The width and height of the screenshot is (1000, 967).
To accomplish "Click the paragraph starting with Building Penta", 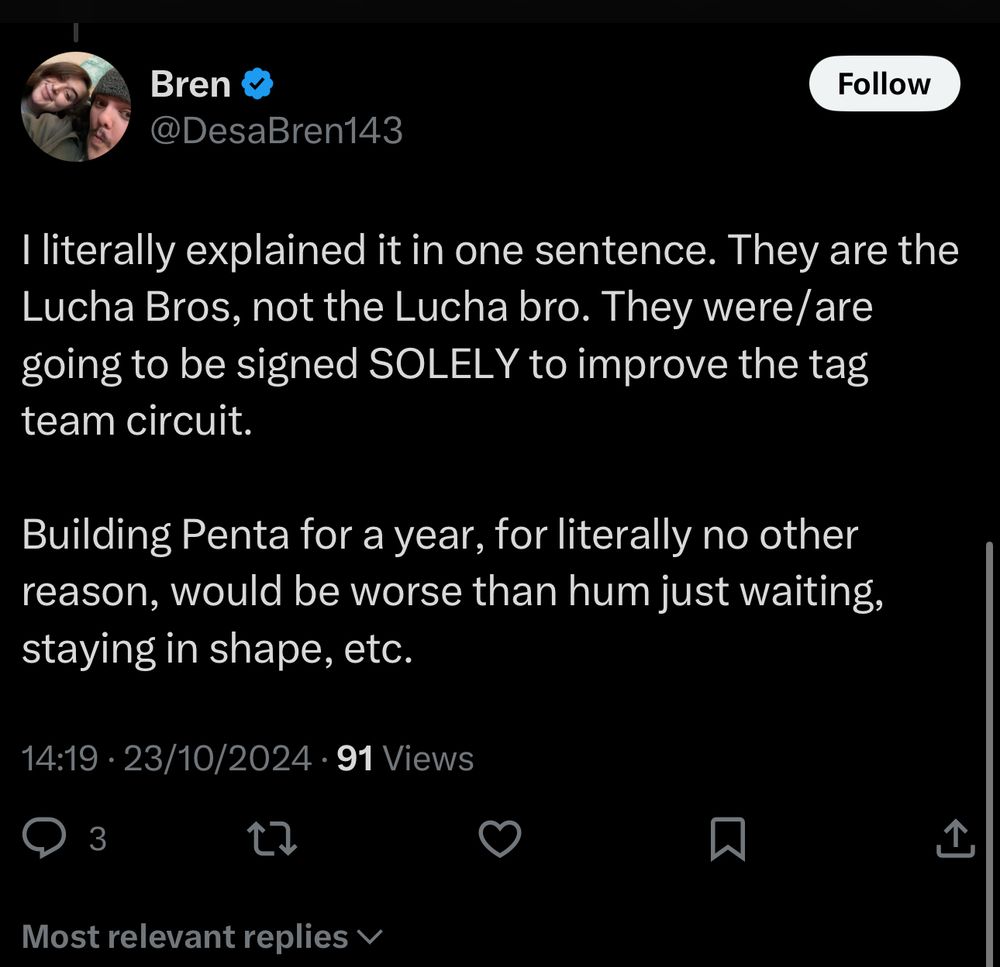I will point(450,592).
